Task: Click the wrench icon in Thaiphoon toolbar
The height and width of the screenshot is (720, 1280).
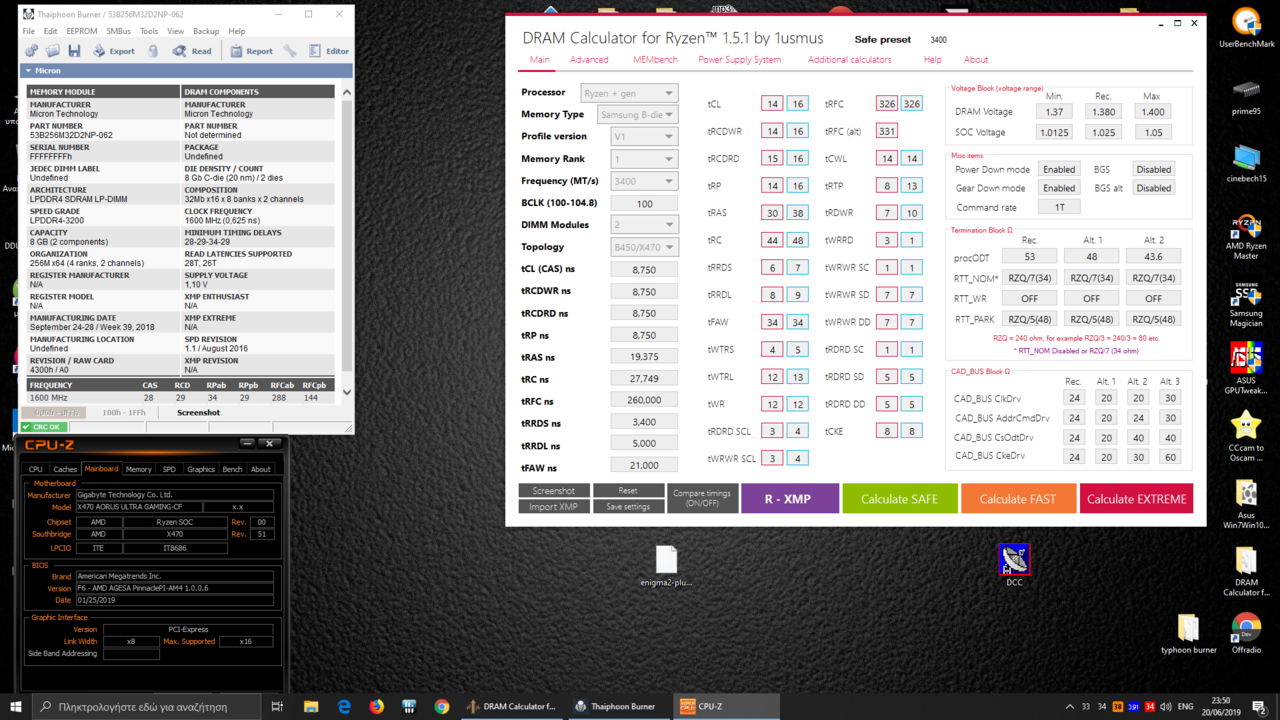Action: point(290,51)
